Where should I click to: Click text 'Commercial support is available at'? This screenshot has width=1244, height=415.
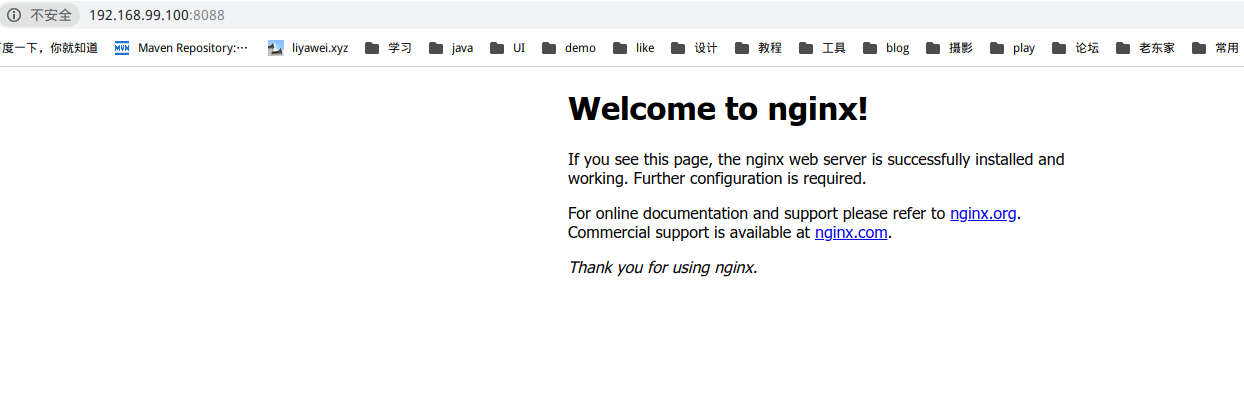pos(689,233)
